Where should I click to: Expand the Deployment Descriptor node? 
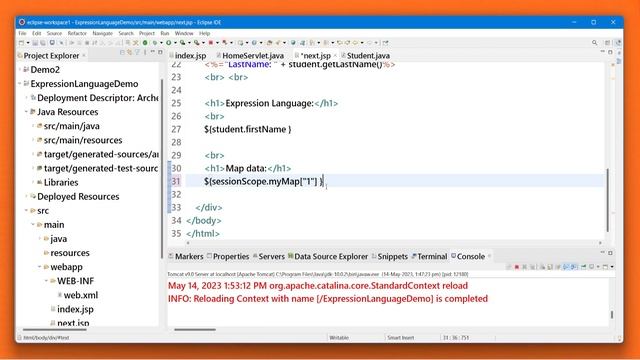[x=27, y=98]
